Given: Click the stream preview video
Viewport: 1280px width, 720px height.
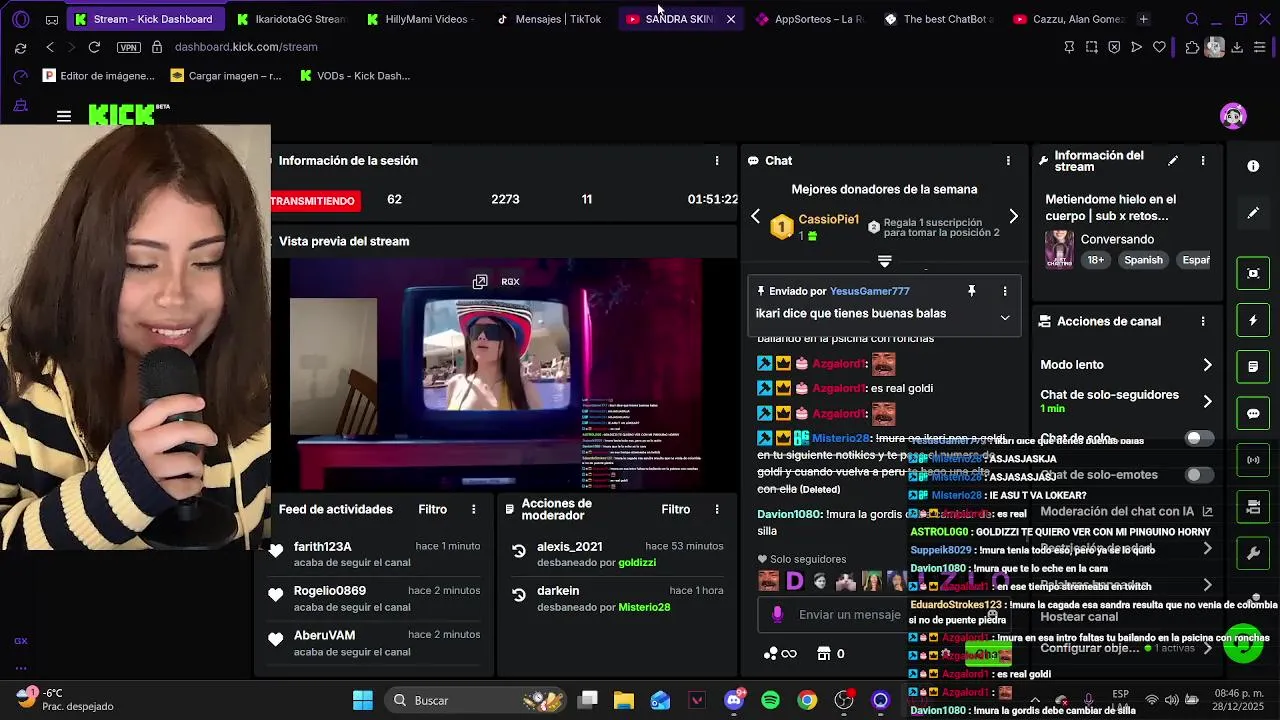Looking at the screenshot, I should 495,375.
